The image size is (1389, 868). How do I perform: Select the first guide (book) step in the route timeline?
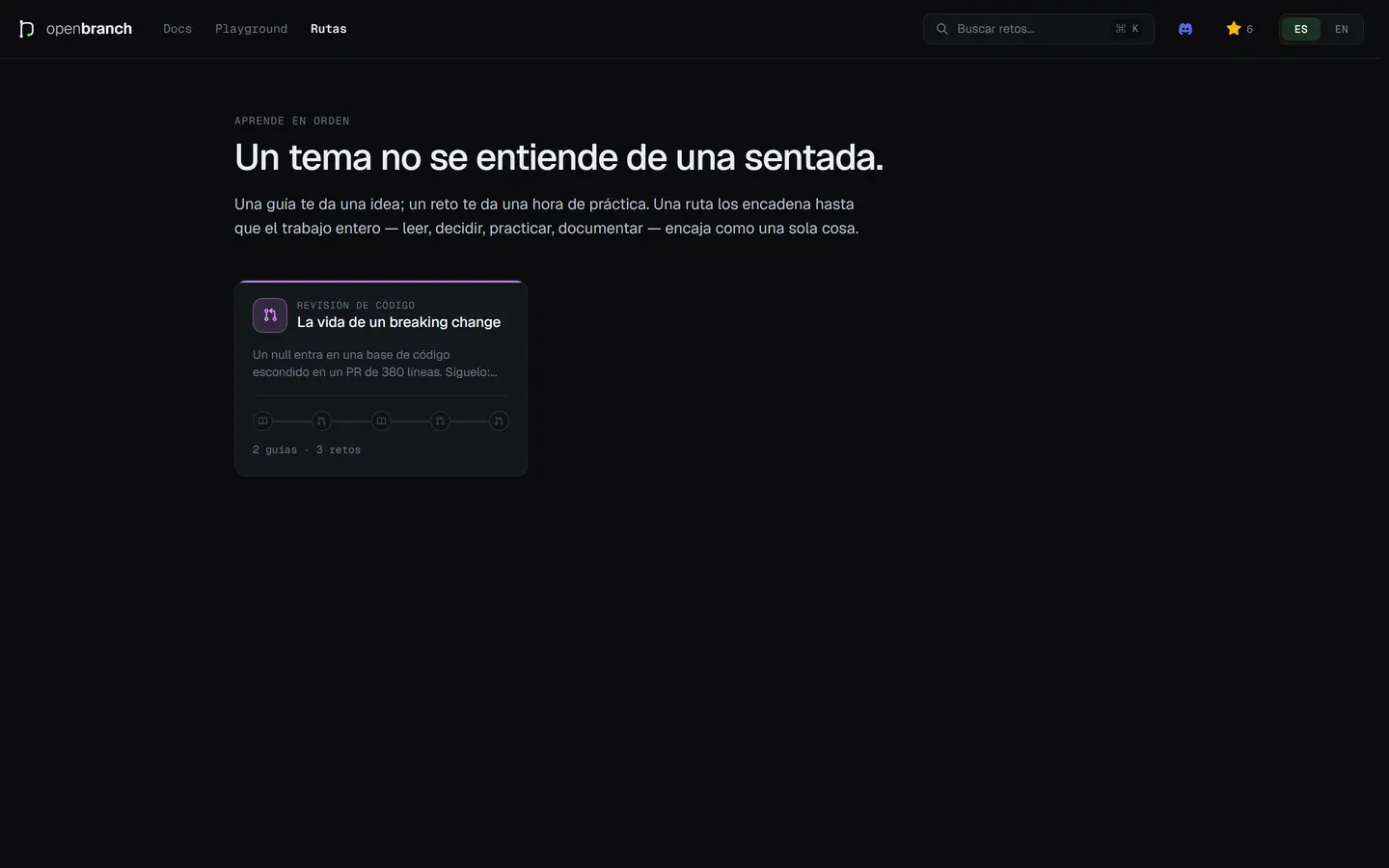point(262,421)
